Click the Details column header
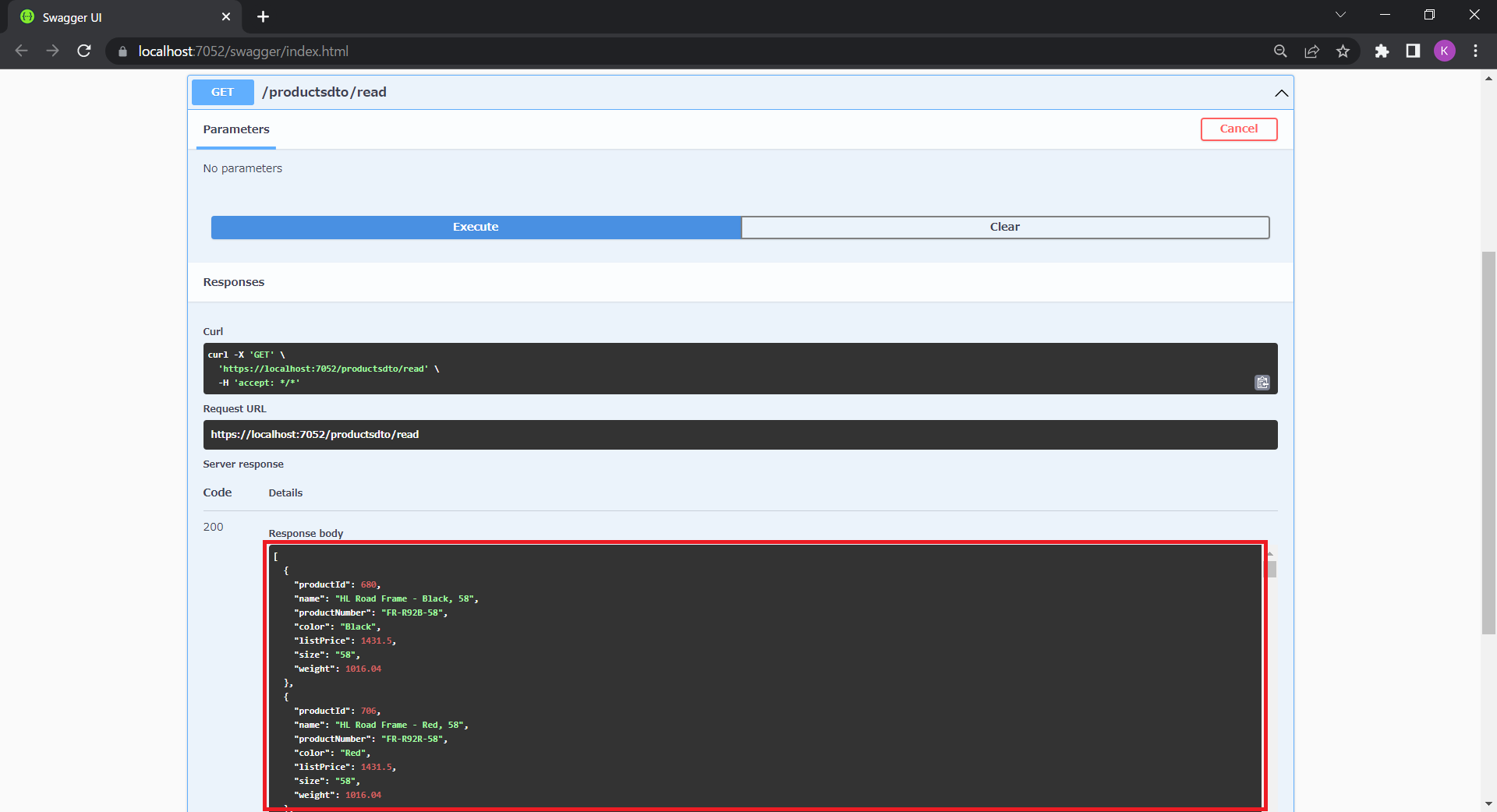 (285, 493)
